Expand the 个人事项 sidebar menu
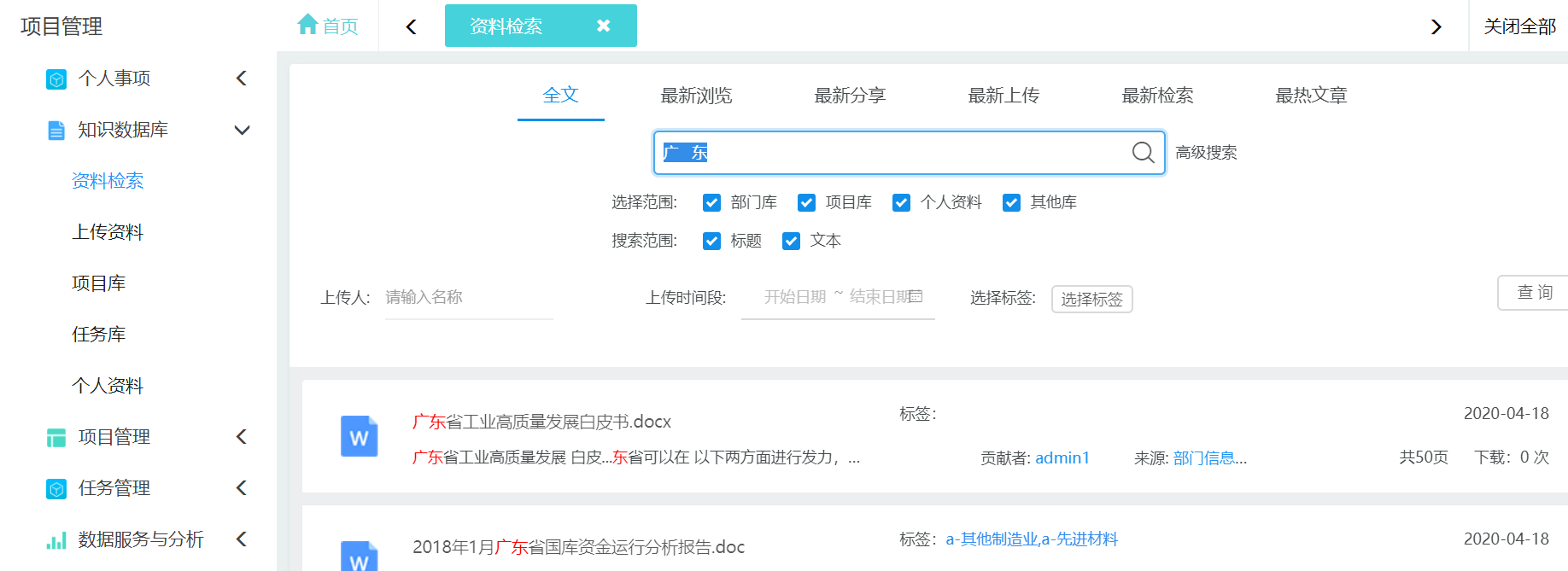Image resolution: width=1568 pixels, height=571 pixels. point(242,79)
